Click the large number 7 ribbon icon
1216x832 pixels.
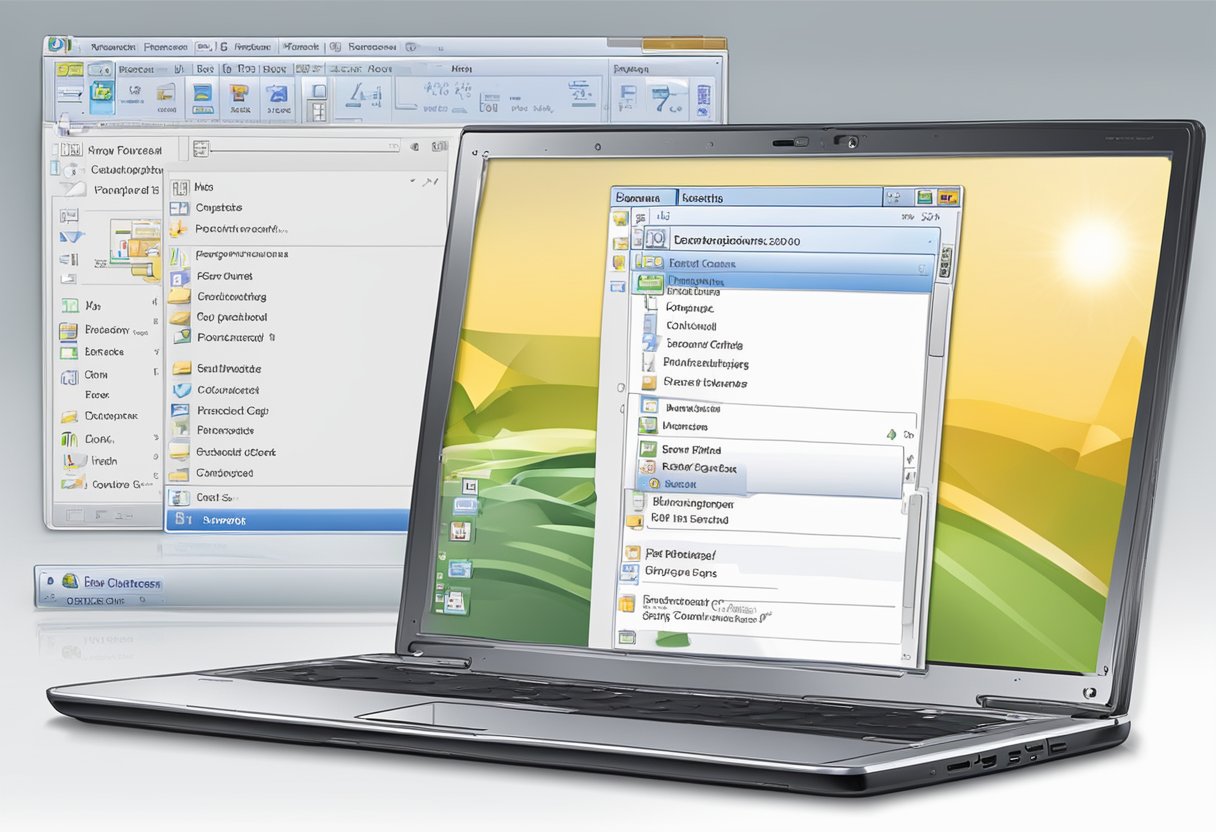[x=663, y=98]
